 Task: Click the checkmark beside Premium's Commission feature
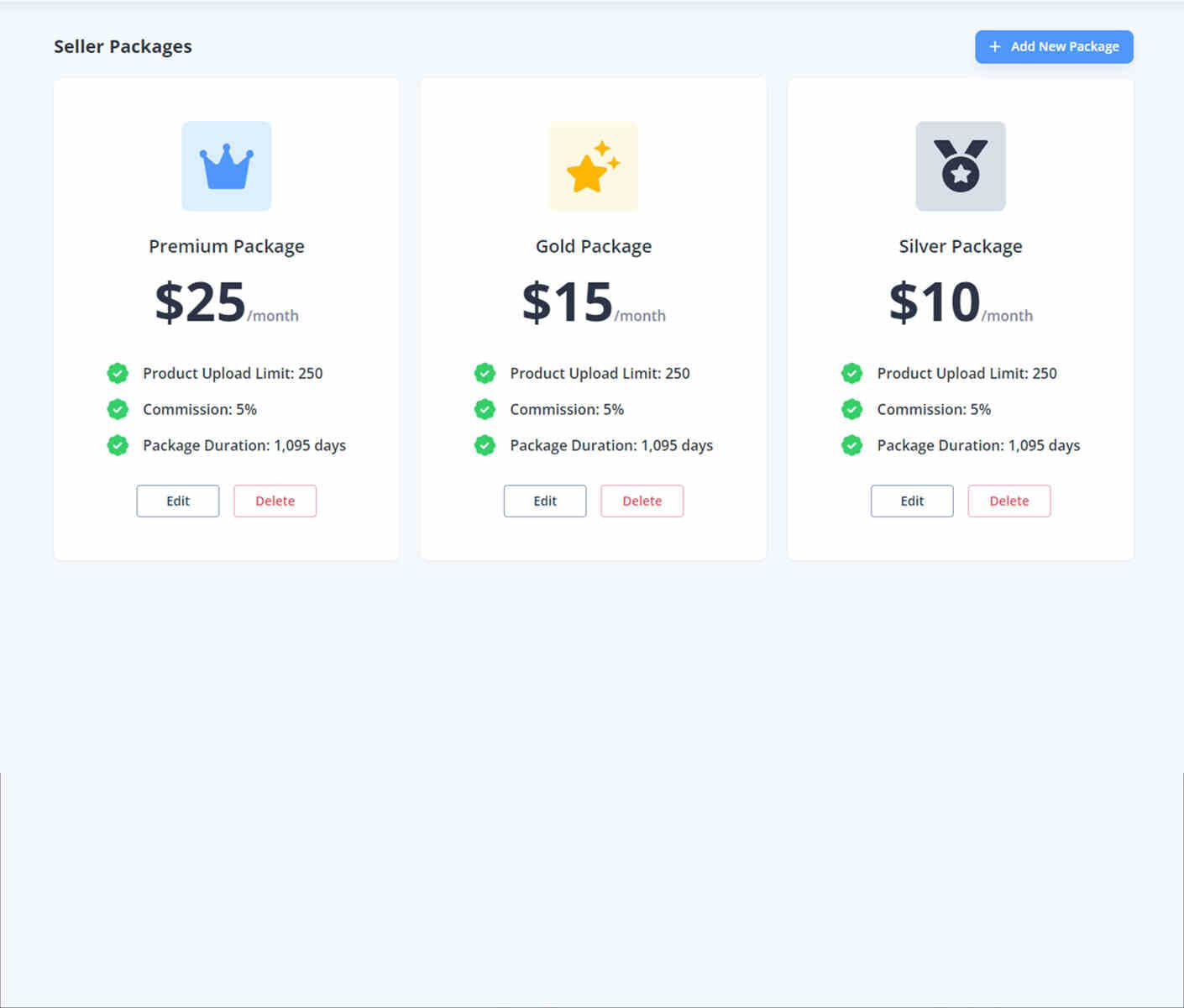pos(118,409)
